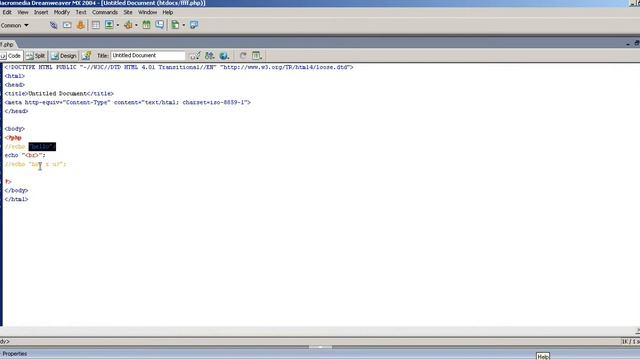The width and height of the screenshot is (640, 360).
Task: Click the DOCTYPE declaration line
Action: (179, 67)
